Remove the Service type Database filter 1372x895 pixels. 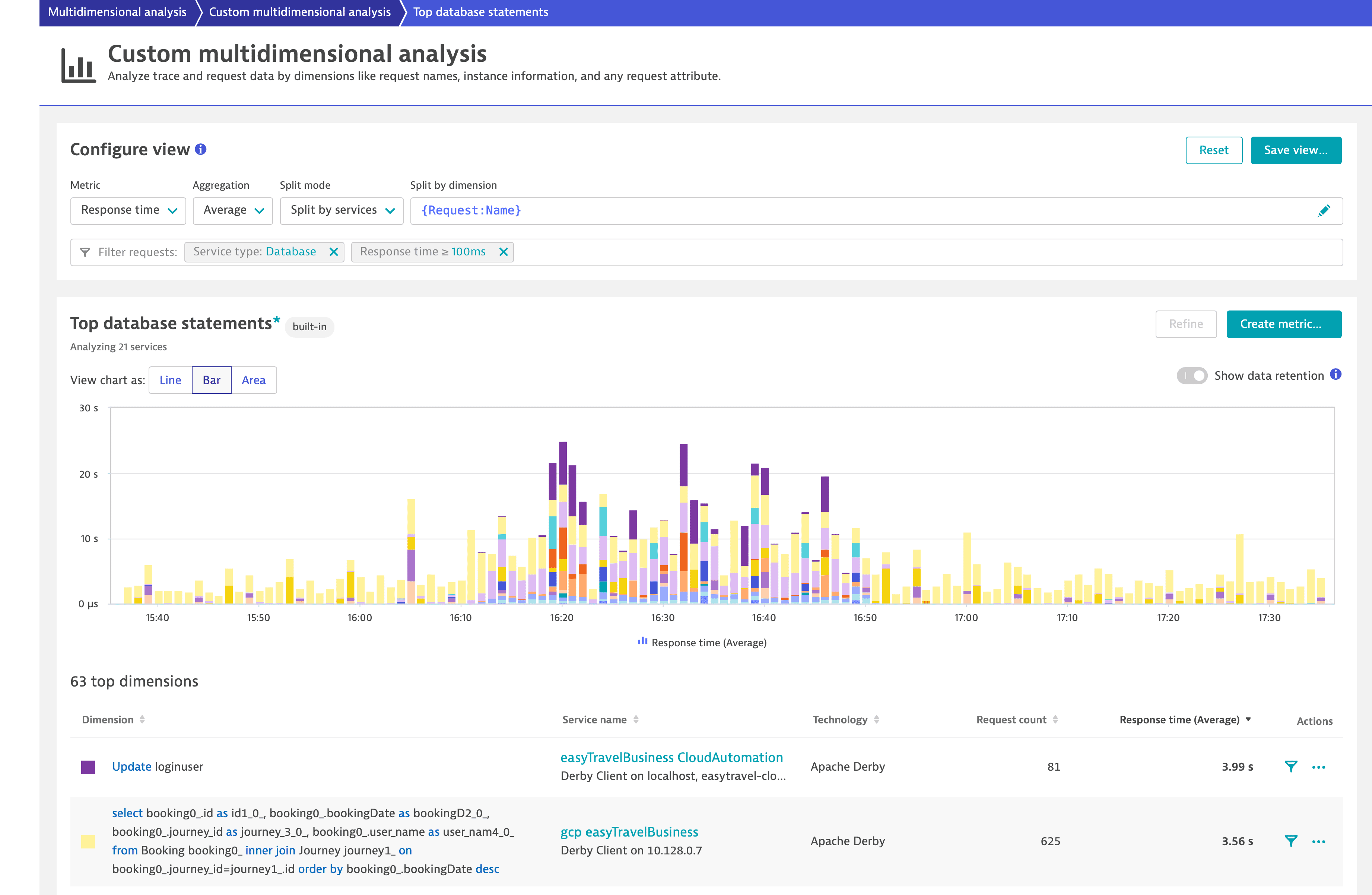coord(333,252)
